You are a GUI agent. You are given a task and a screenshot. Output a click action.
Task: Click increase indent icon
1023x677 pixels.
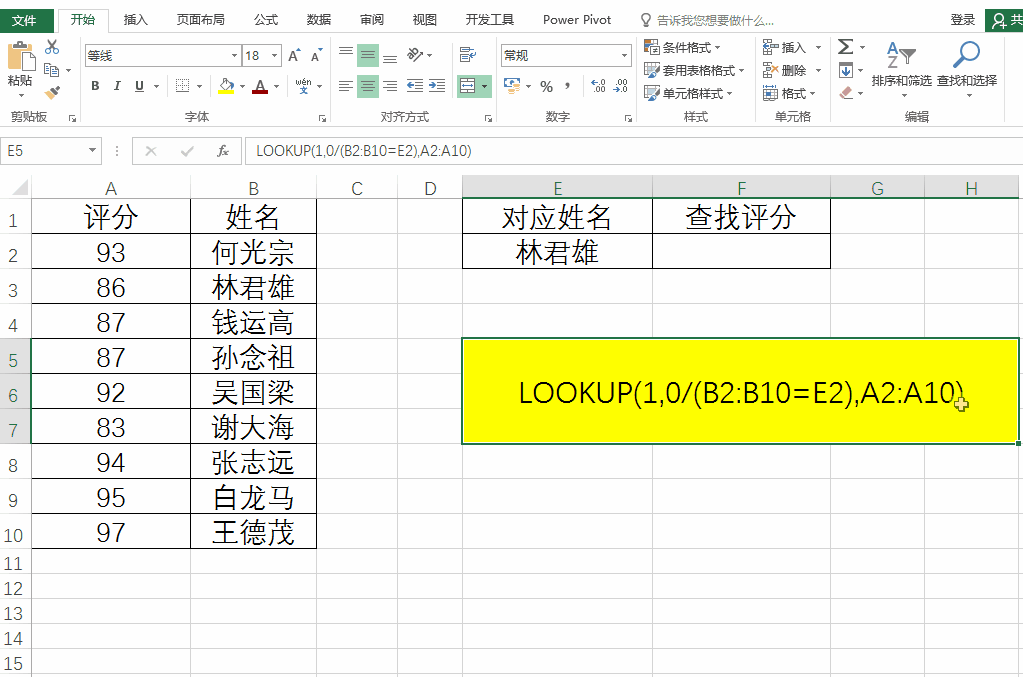[x=437, y=85]
